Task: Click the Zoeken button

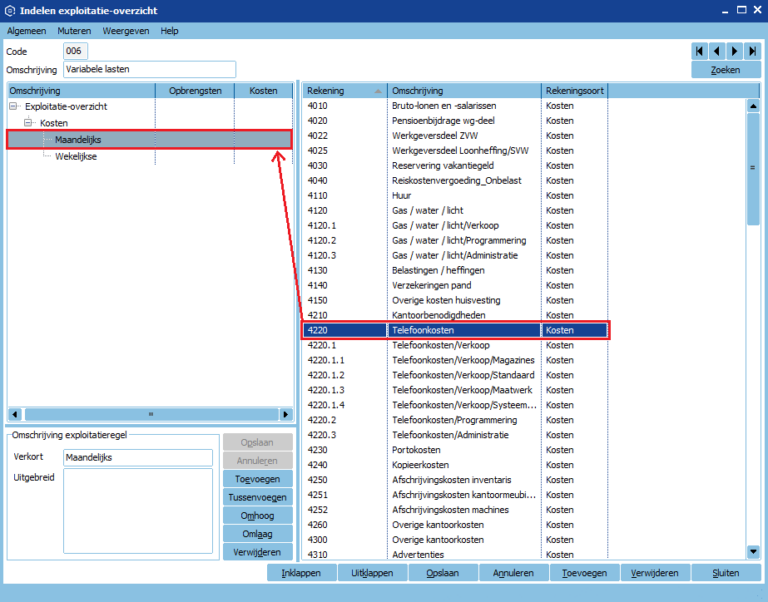Action: [x=725, y=70]
